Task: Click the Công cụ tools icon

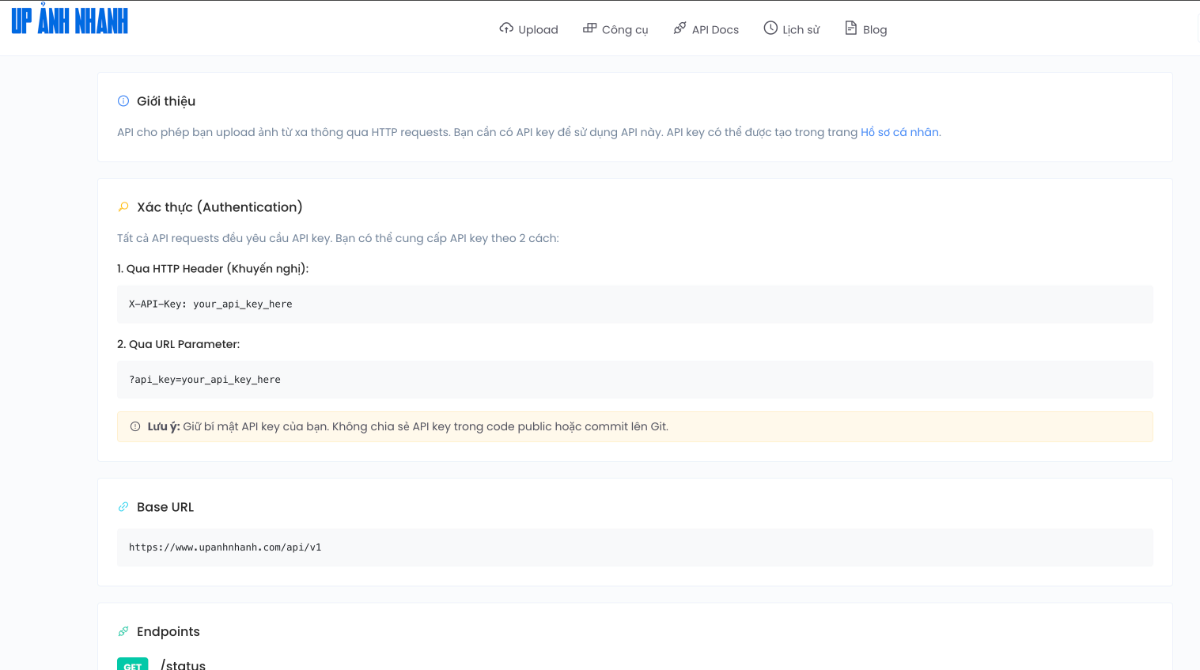Action: [590, 28]
